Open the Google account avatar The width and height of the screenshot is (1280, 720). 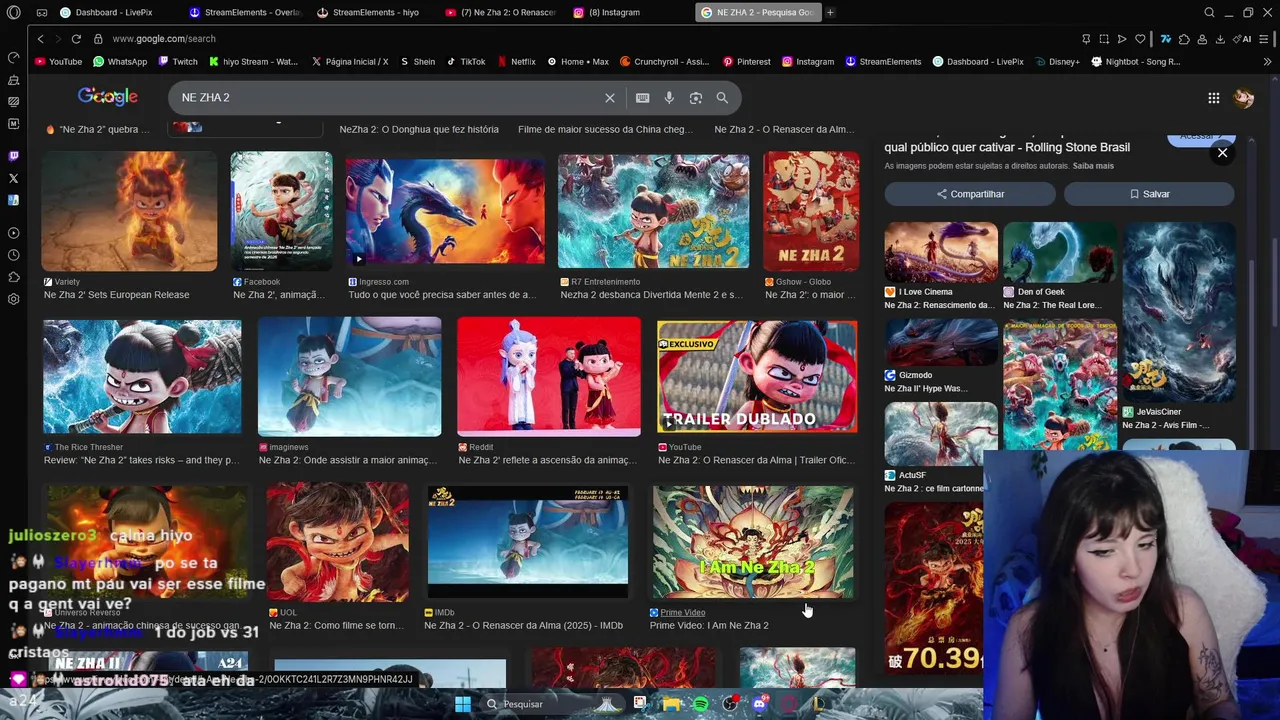click(x=1244, y=98)
